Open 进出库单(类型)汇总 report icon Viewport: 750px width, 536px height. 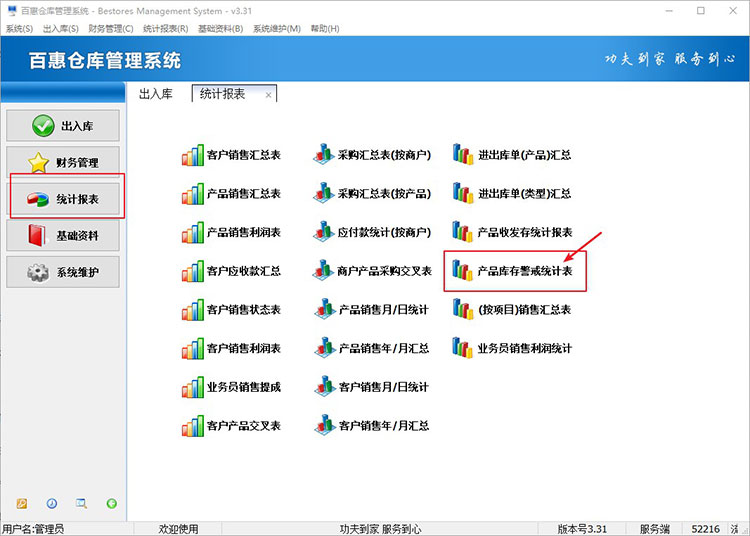point(463,193)
